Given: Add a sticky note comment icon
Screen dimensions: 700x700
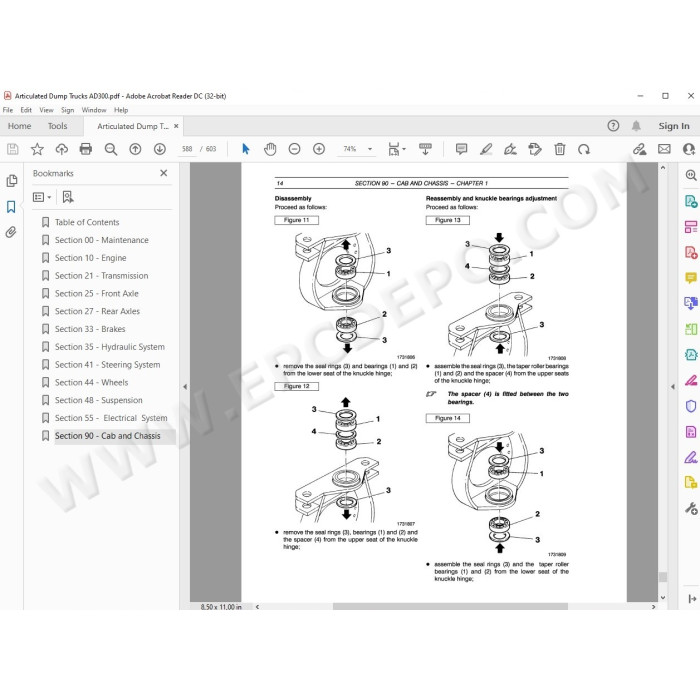Looking at the screenshot, I should pyautogui.click(x=461, y=149).
